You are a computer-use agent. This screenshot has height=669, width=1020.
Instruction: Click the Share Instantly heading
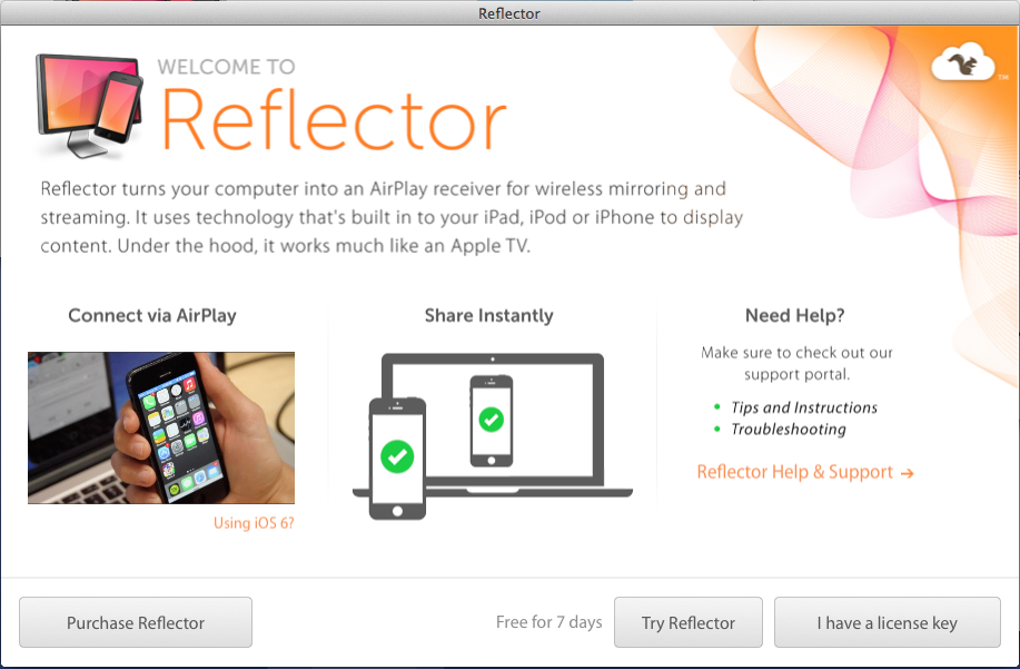click(x=489, y=316)
